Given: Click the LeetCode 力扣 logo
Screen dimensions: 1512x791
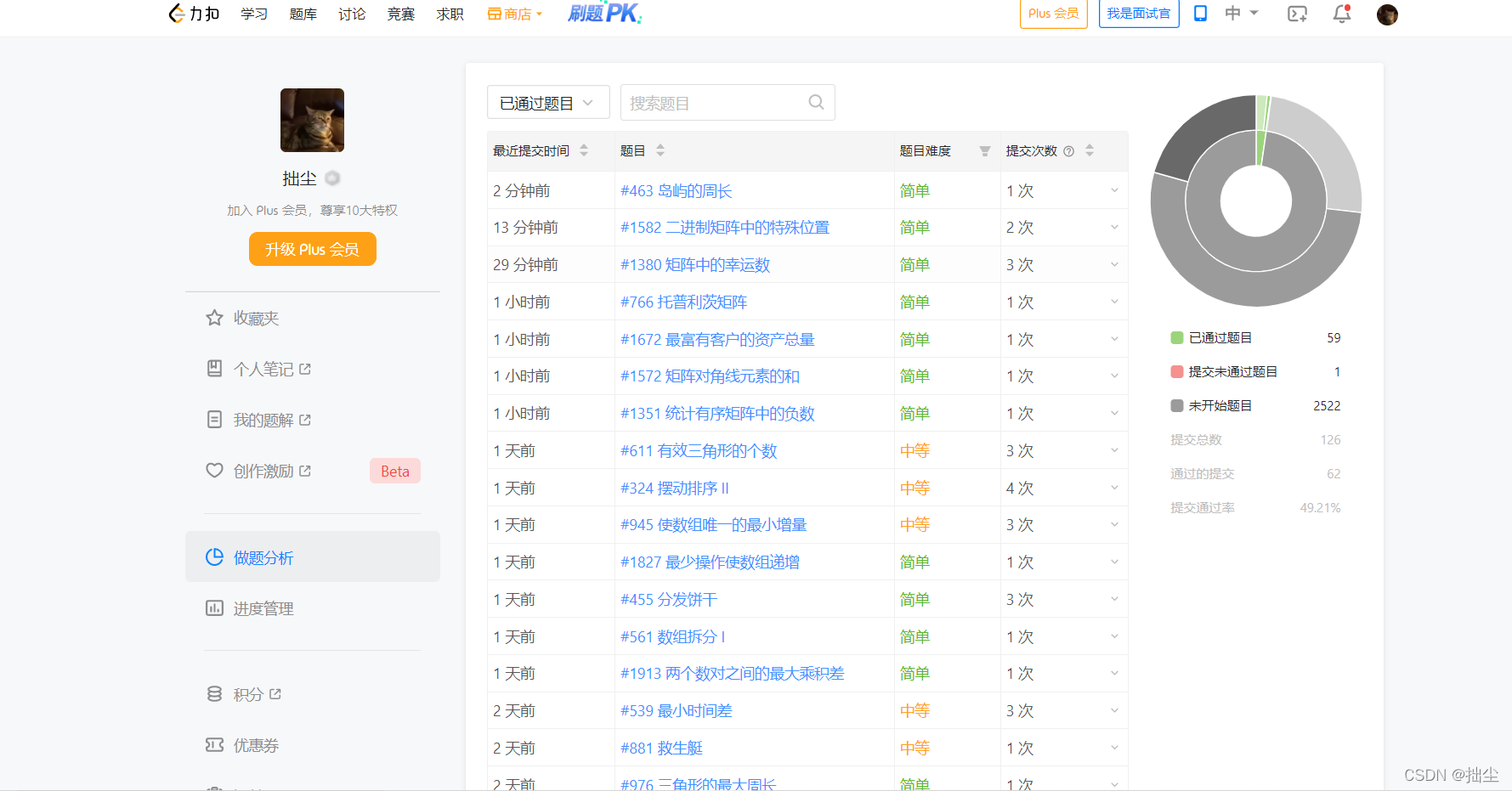Looking at the screenshot, I should [194, 14].
